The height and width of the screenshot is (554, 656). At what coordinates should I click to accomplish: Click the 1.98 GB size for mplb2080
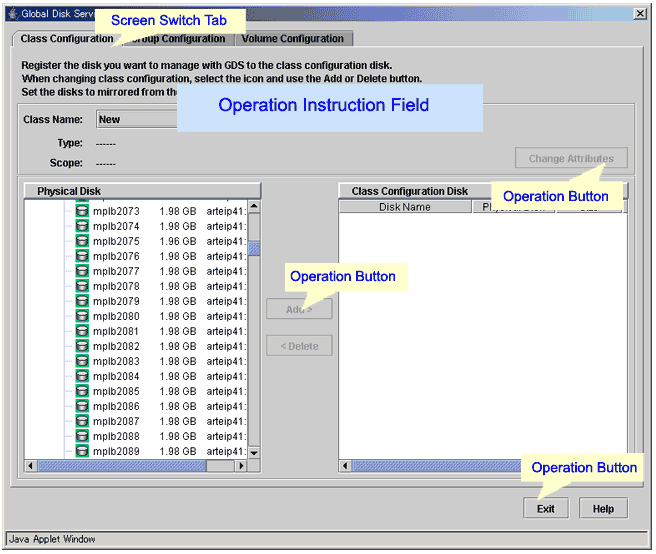coord(178,316)
